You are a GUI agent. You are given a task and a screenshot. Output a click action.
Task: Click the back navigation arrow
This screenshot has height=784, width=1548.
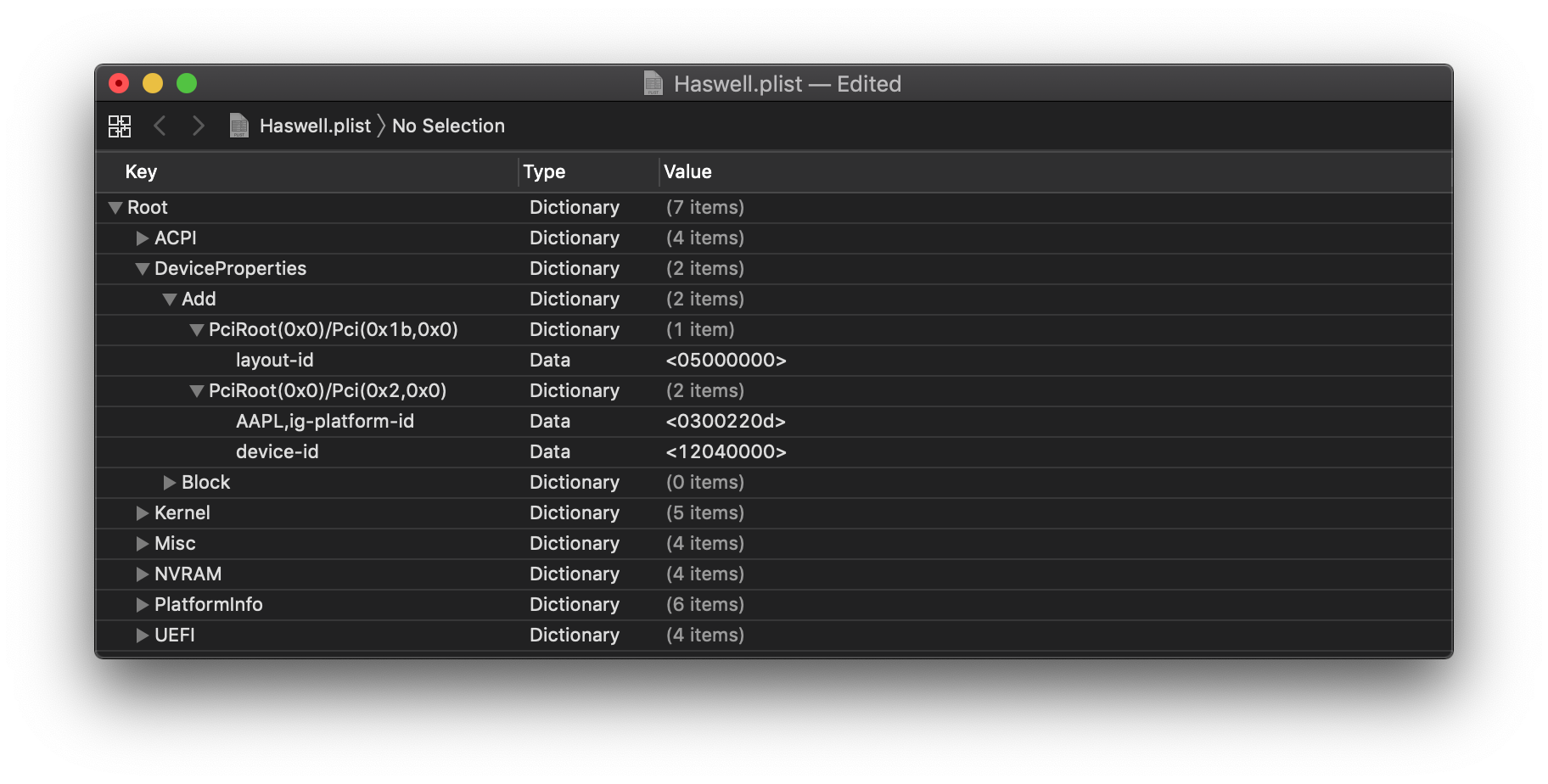(x=160, y=126)
